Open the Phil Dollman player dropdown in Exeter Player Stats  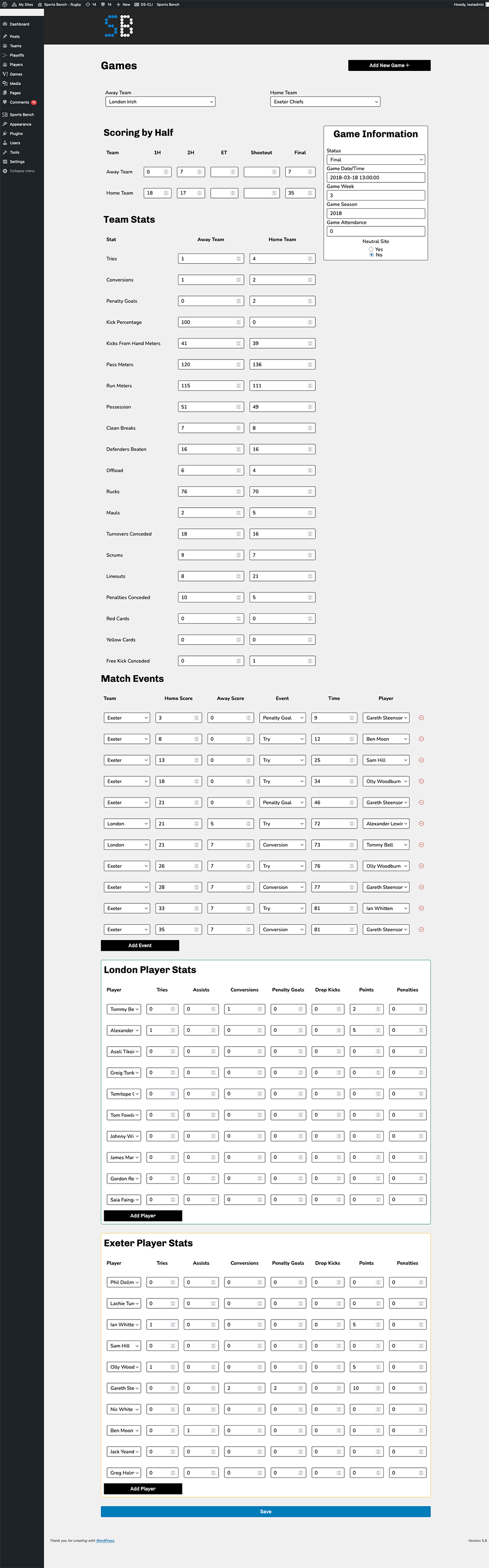point(124,1282)
